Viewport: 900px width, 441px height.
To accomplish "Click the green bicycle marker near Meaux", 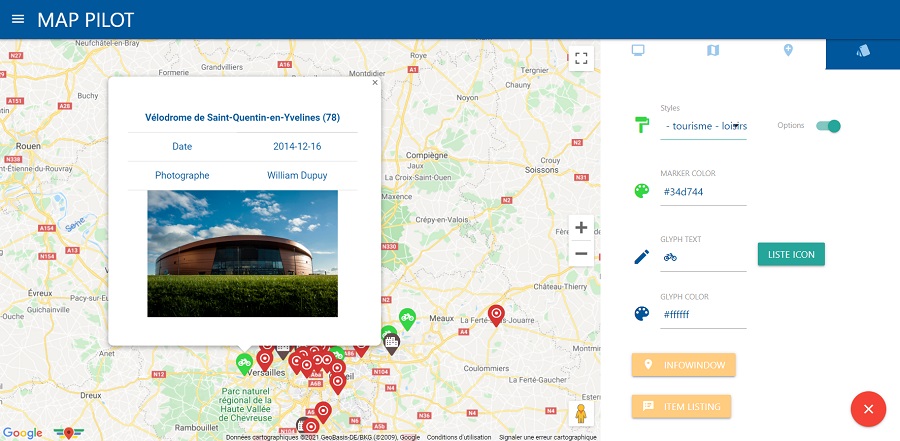I will pyautogui.click(x=407, y=318).
